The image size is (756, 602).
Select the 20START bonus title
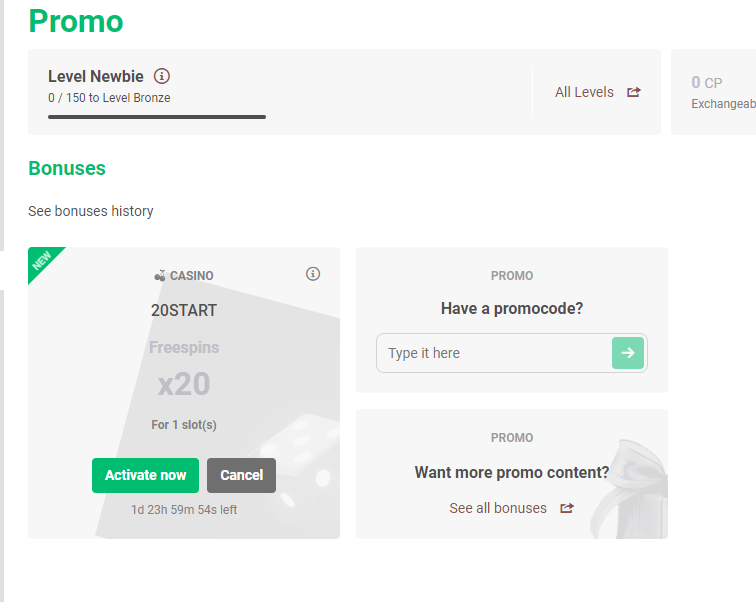pos(184,310)
